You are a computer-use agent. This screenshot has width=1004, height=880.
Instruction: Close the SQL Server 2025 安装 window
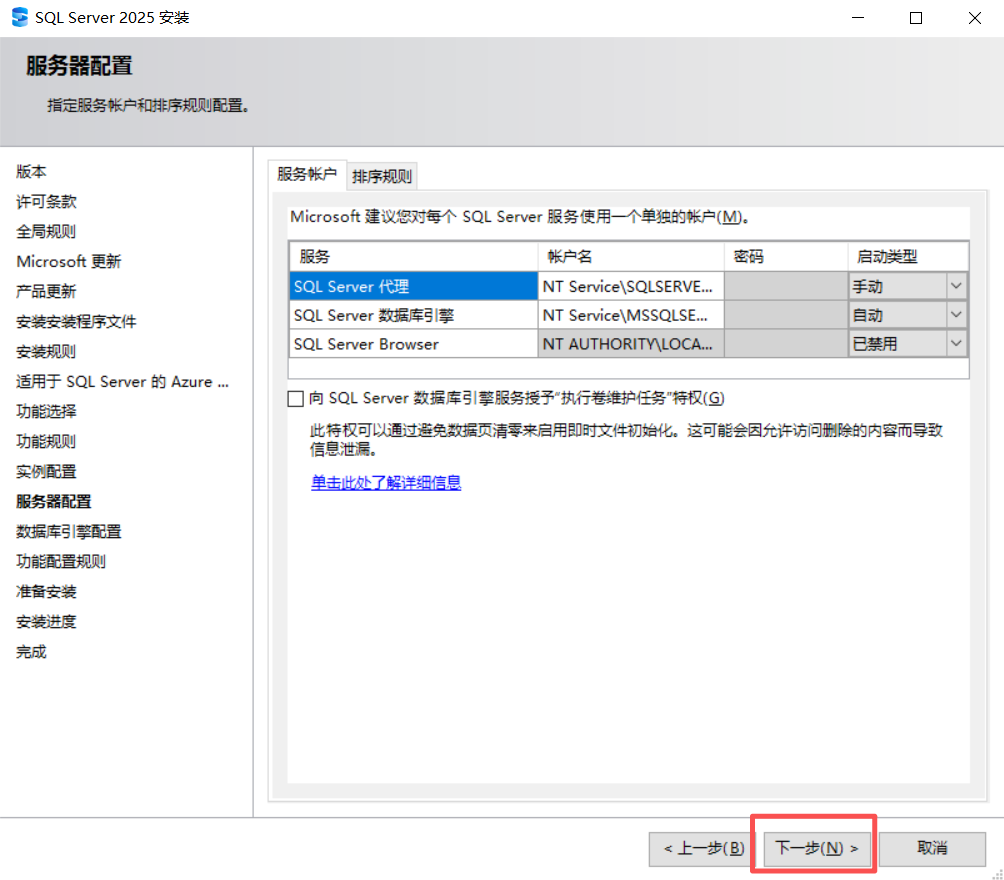click(975, 18)
